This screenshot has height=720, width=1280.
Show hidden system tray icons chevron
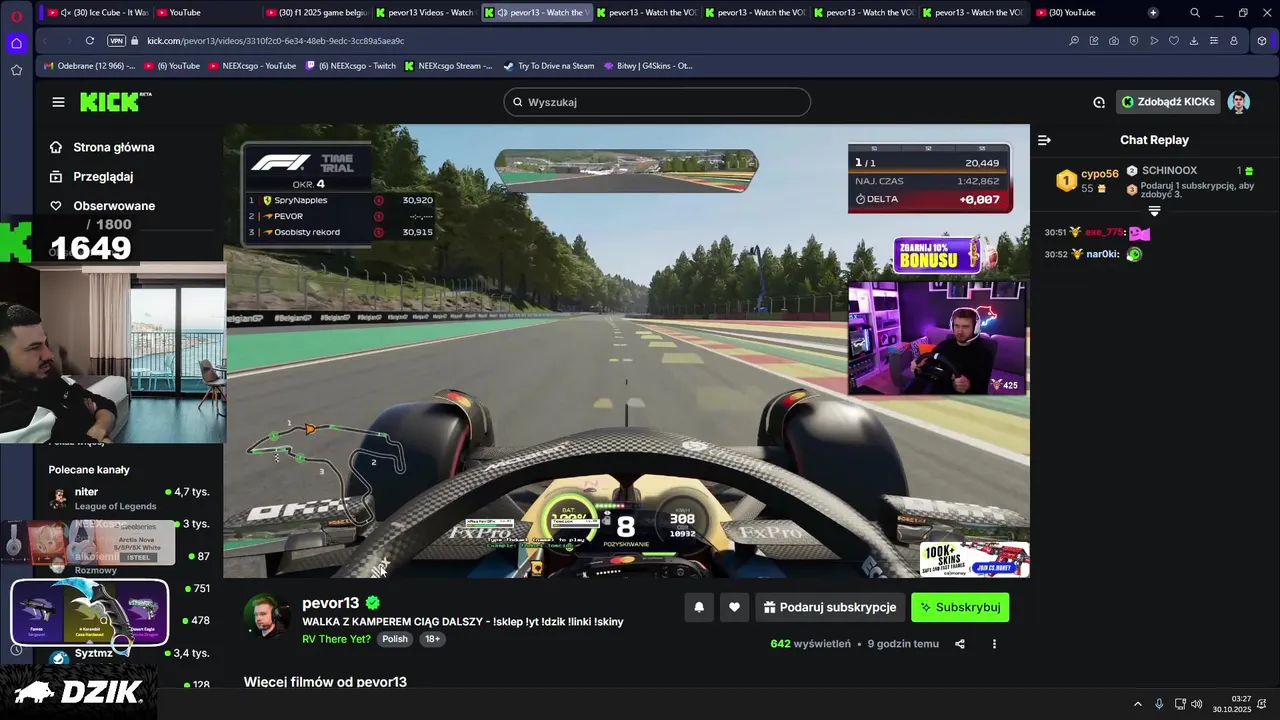(1137, 704)
